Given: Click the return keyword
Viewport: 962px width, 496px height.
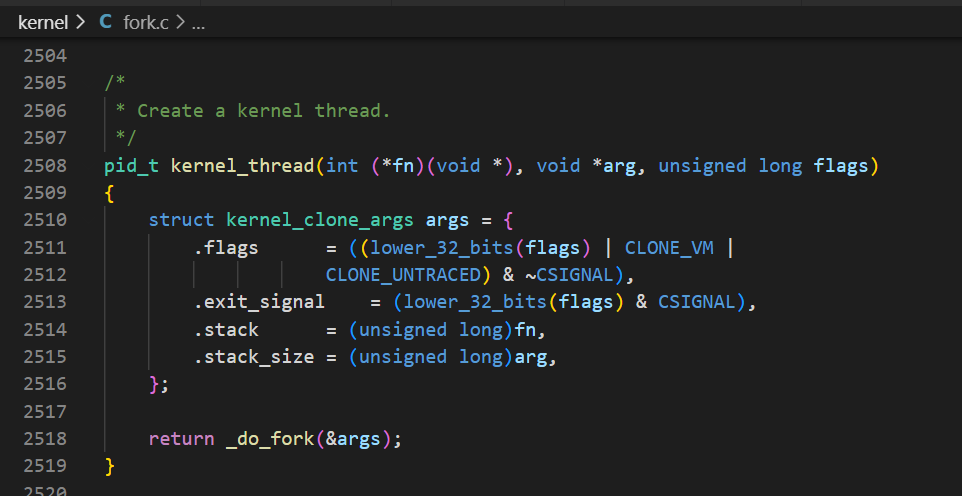Looking at the screenshot, I should [182, 439].
